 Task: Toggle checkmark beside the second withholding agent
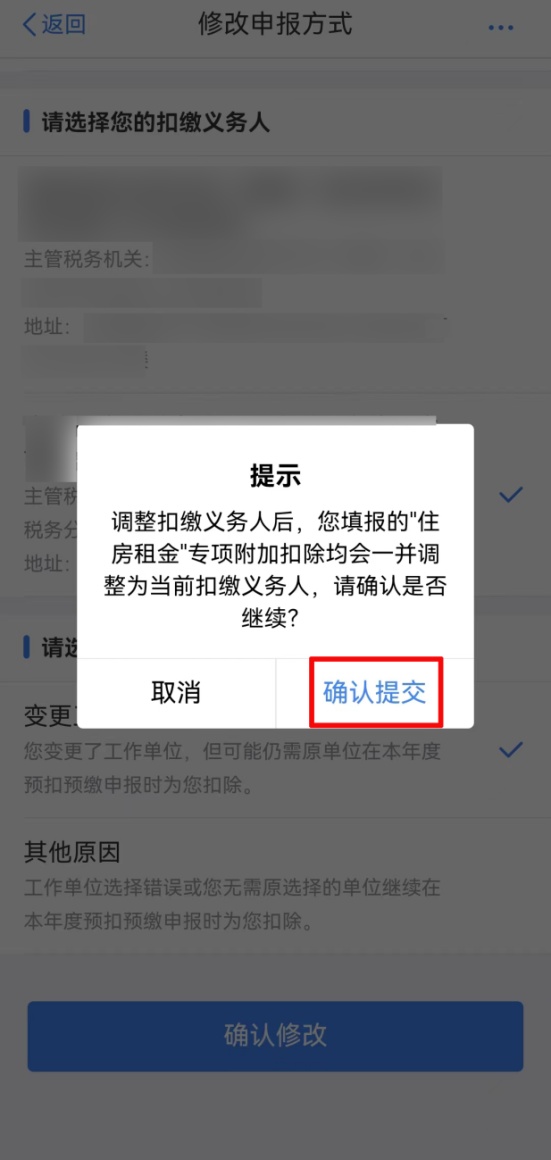click(x=510, y=494)
